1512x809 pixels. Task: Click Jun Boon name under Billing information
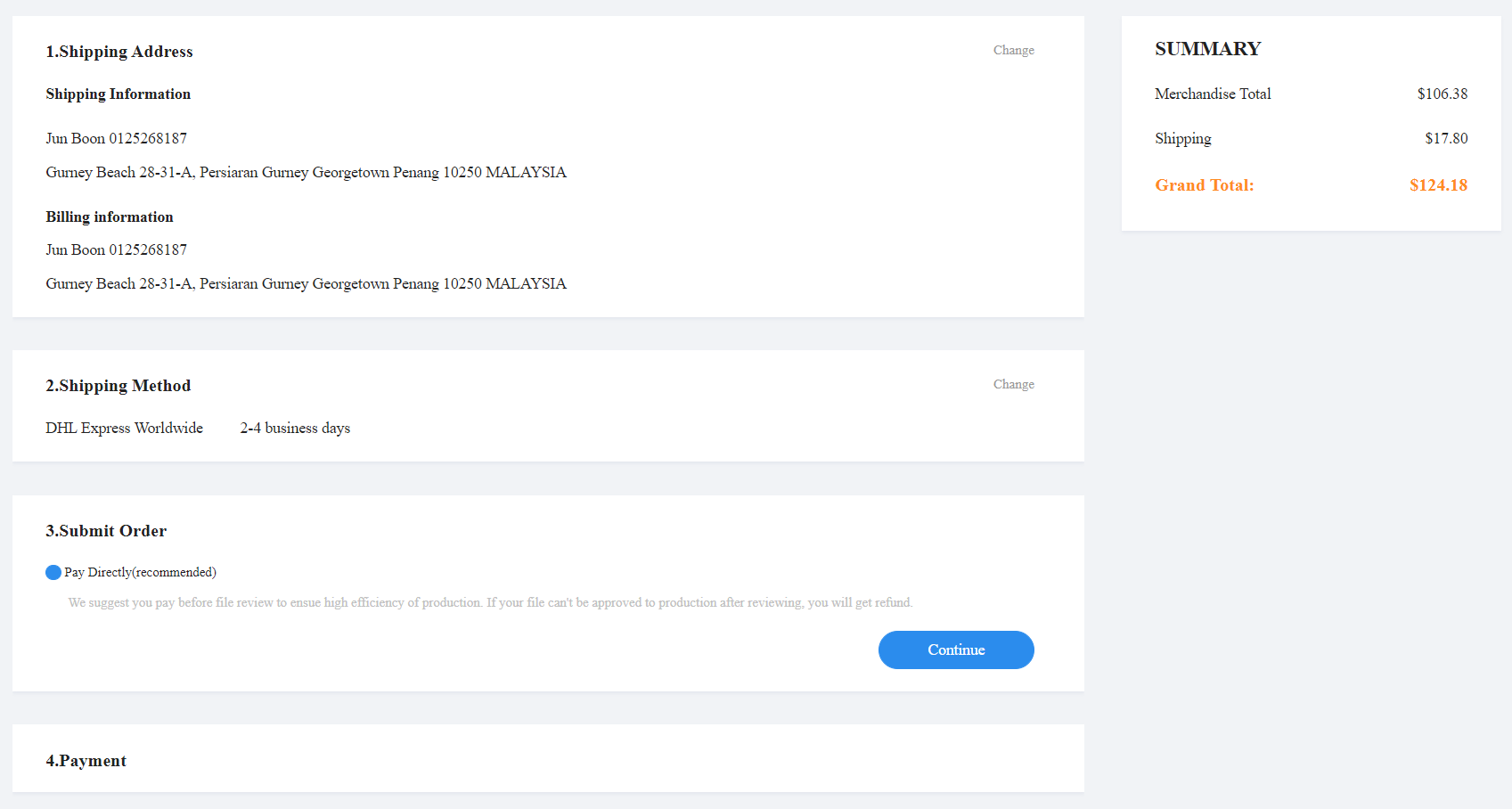click(76, 249)
